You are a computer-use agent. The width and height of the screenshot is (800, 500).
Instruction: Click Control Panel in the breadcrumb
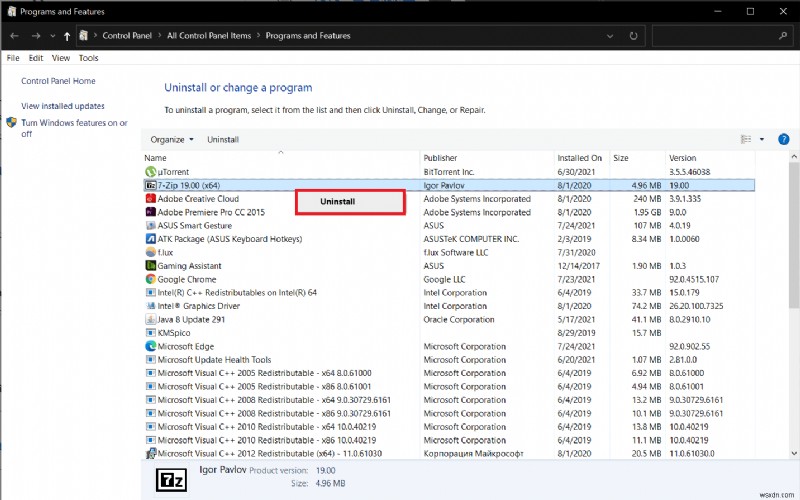tap(127, 36)
